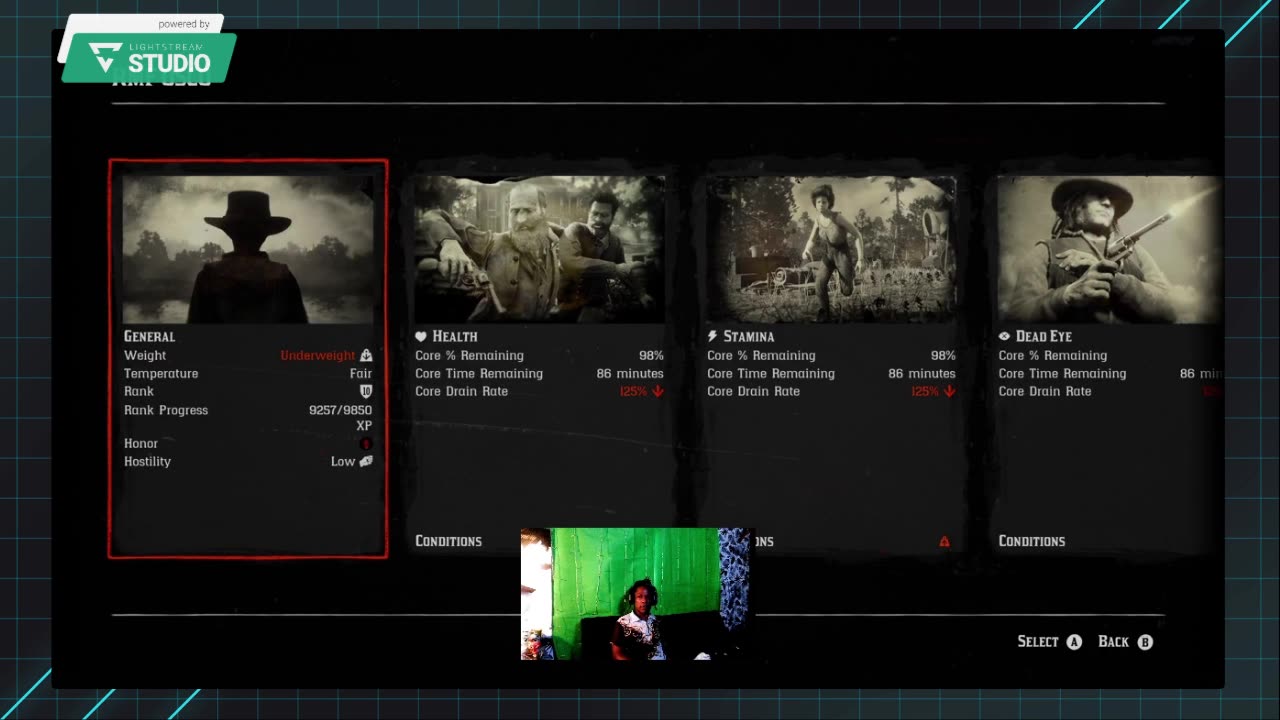The image size is (1280, 720).
Task: Select the General card silhouette image
Action: (x=248, y=250)
